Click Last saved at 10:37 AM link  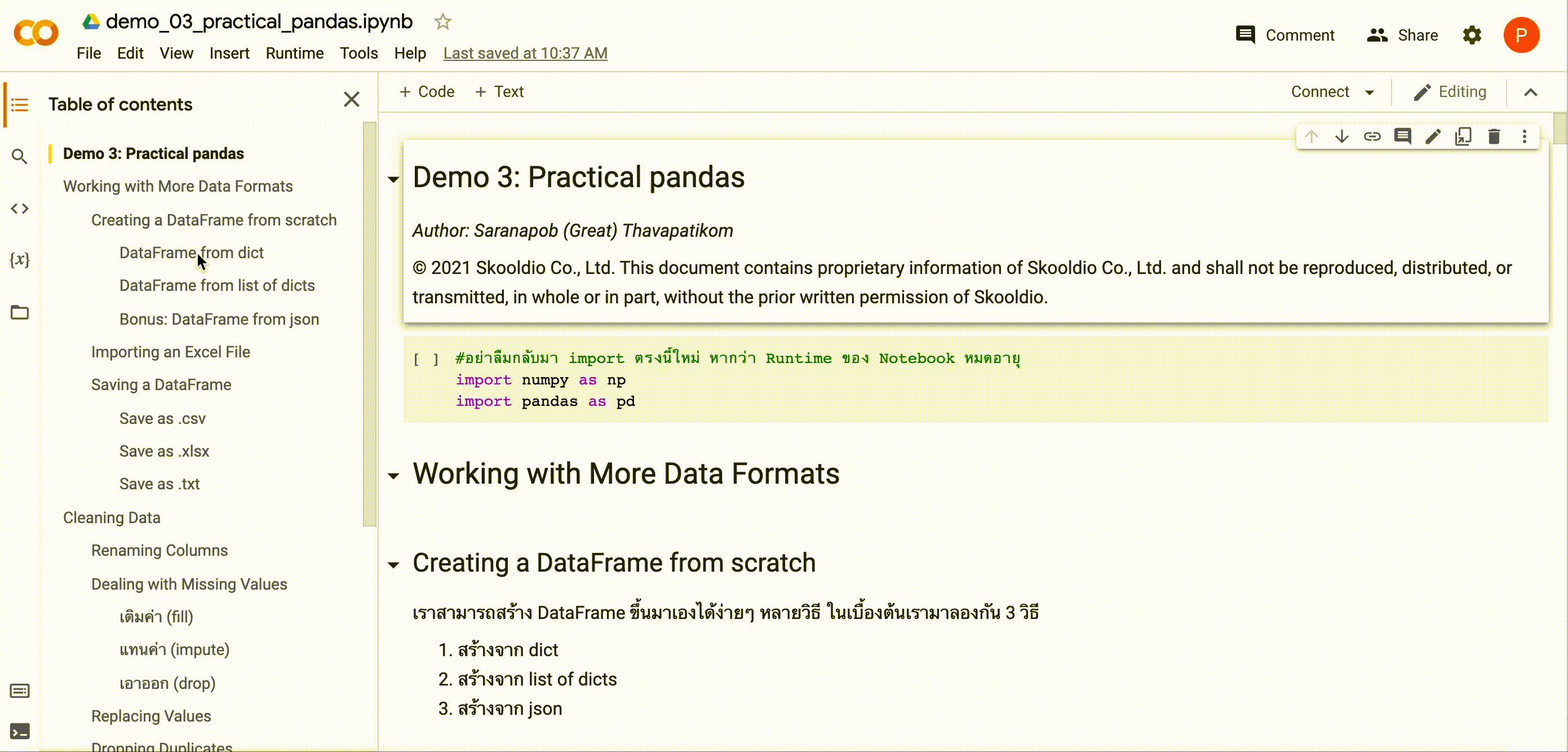[525, 54]
